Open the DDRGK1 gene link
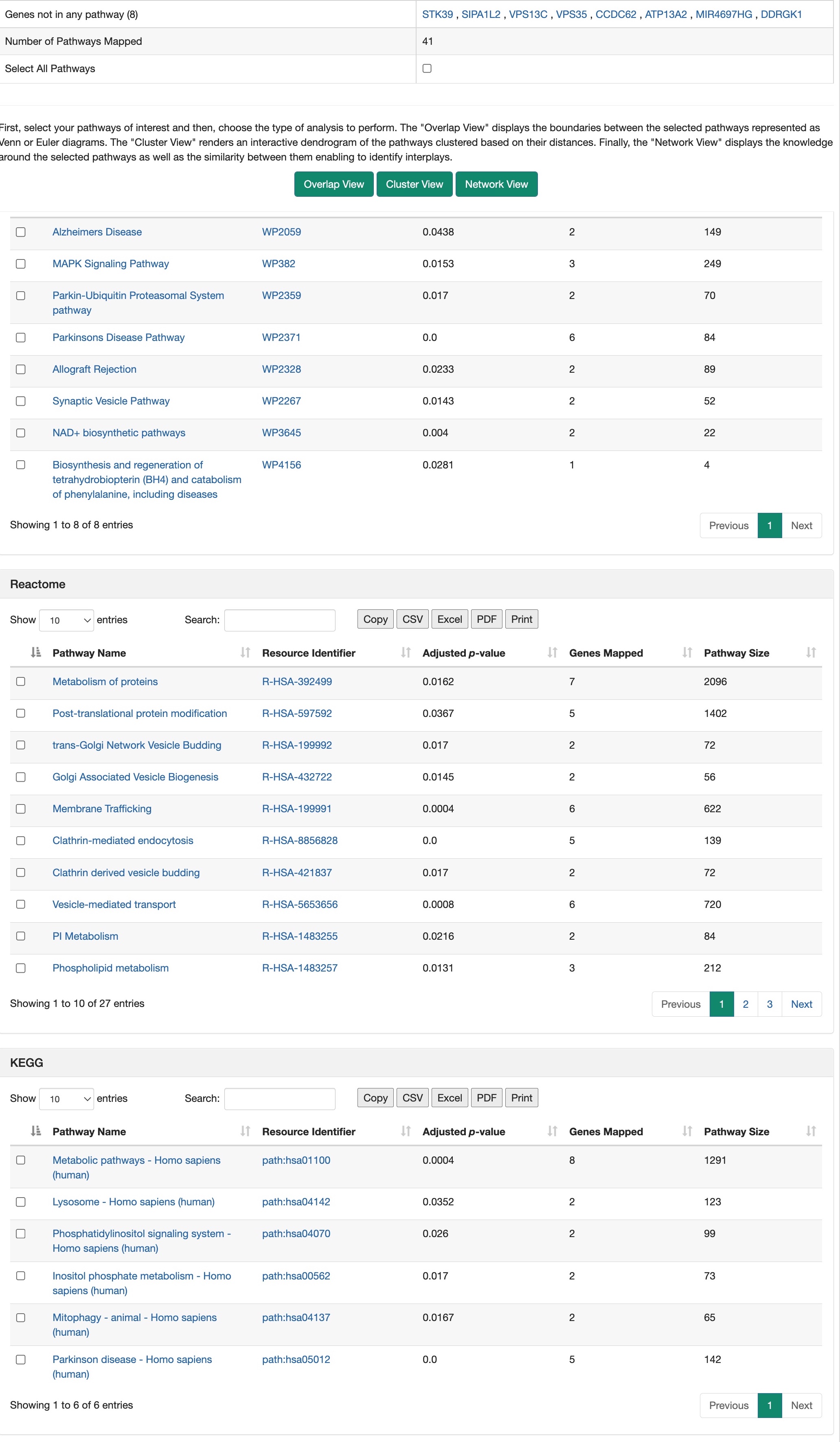The height and width of the screenshot is (1442, 840). coord(781,14)
